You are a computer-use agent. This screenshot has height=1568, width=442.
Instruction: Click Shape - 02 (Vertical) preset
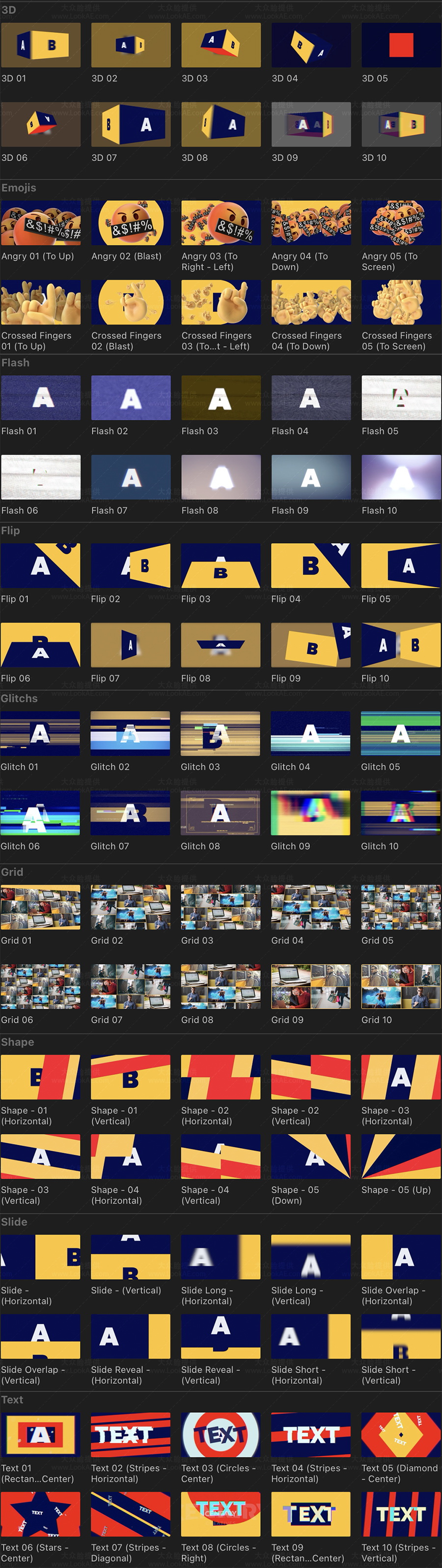(x=310, y=1077)
